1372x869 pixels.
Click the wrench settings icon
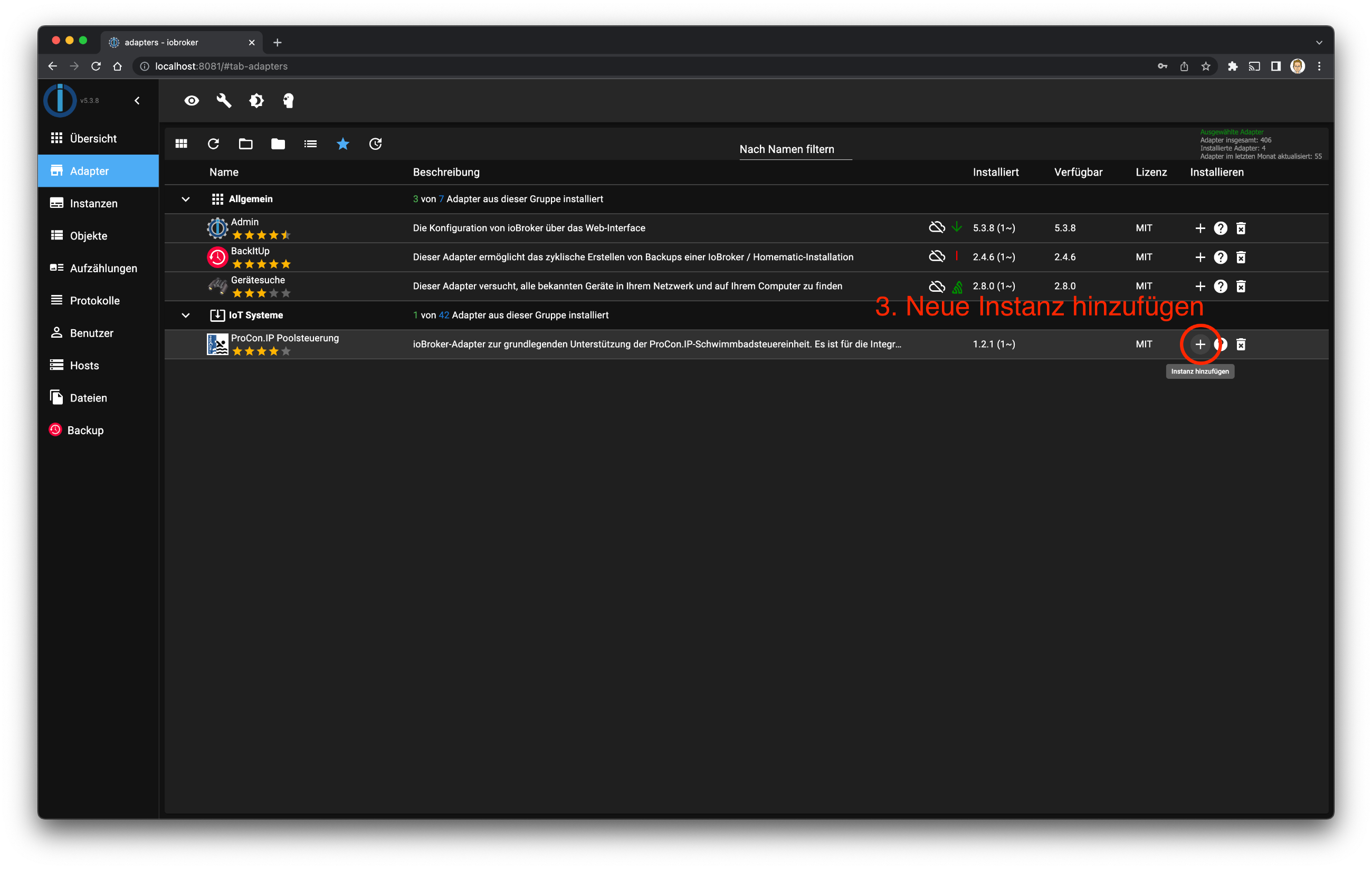click(223, 101)
